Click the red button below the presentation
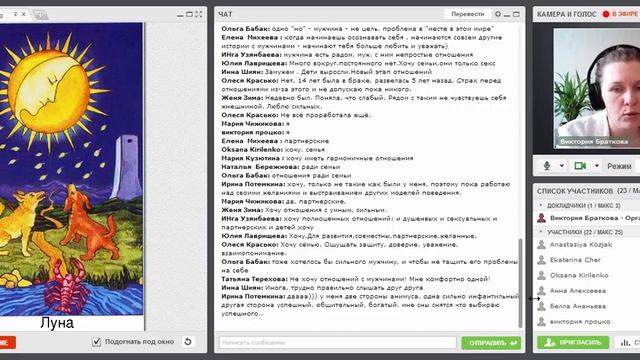The width and height of the screenshot is (640, 360). click(8, 342)
